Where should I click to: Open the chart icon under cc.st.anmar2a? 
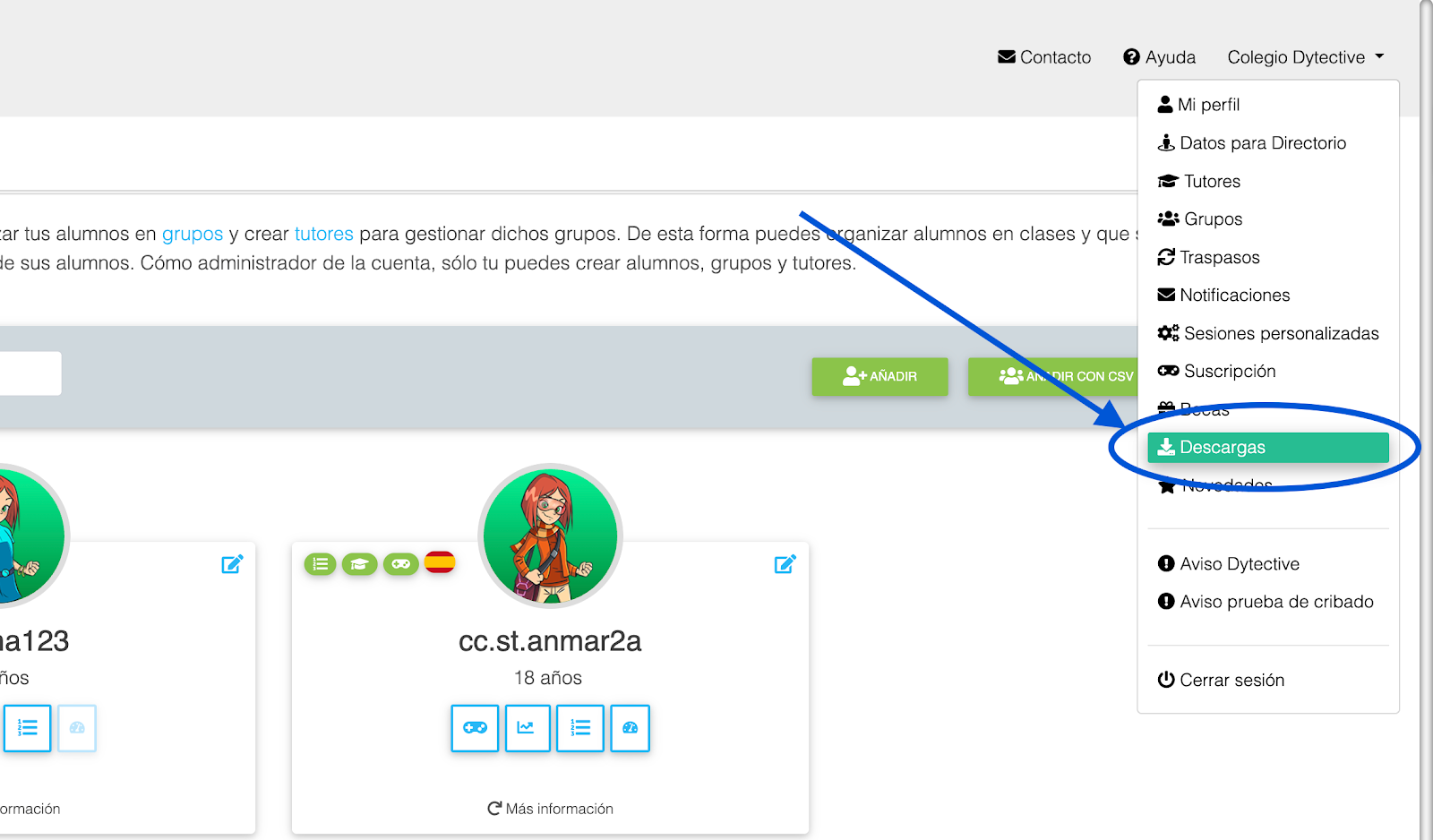pos(528,728)
